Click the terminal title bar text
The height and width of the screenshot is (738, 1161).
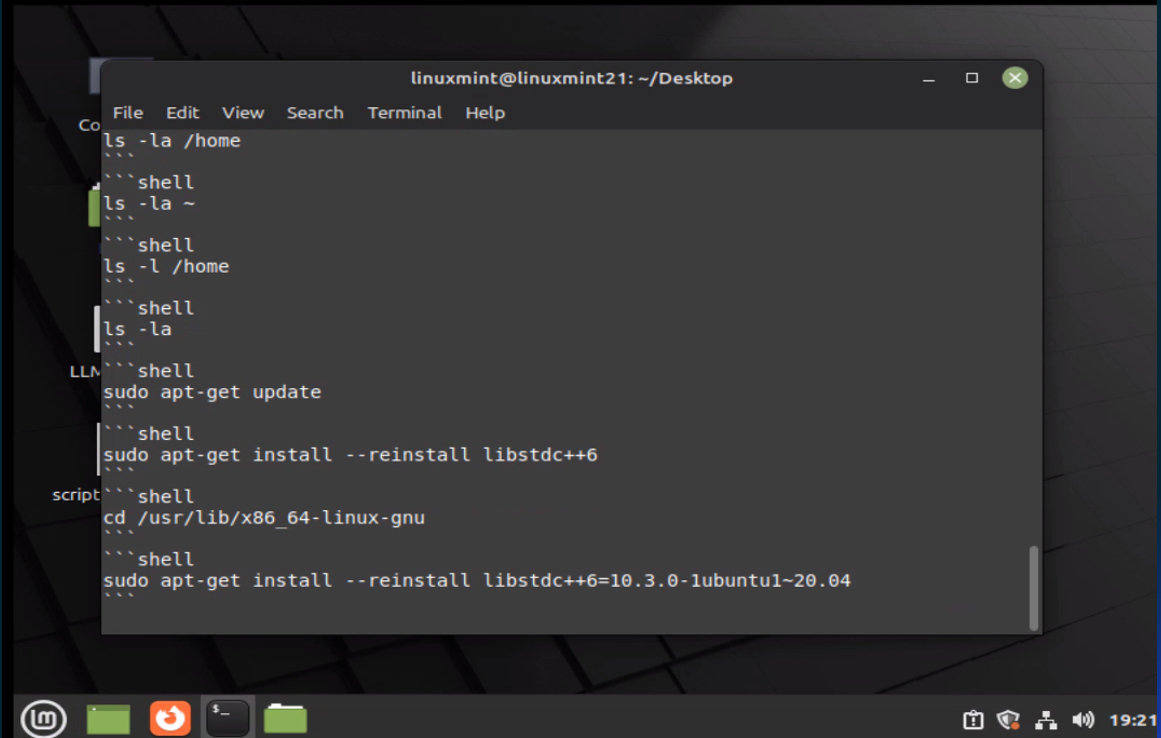[x=572, y=78]
